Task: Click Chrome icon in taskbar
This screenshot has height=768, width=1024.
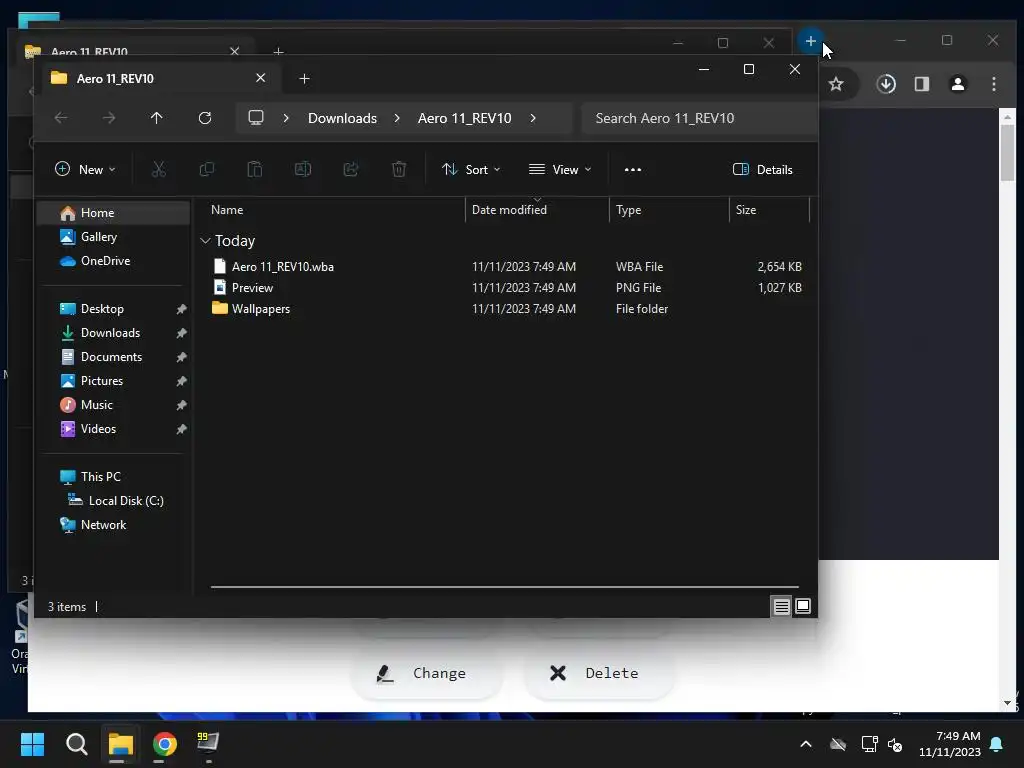Action: pyautogui.click(x=165, y=744)
